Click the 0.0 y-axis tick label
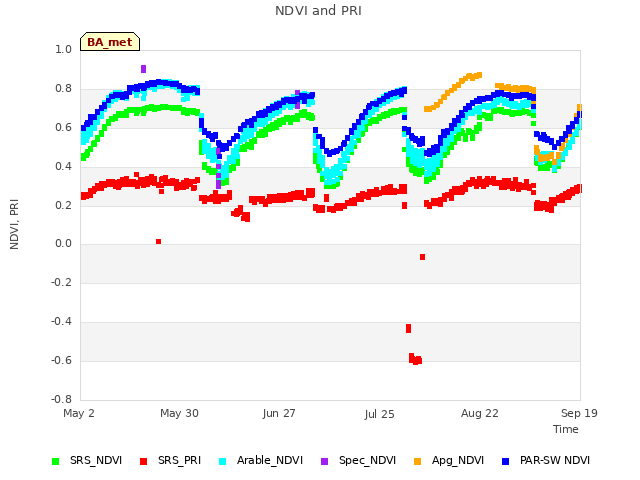 63,244
